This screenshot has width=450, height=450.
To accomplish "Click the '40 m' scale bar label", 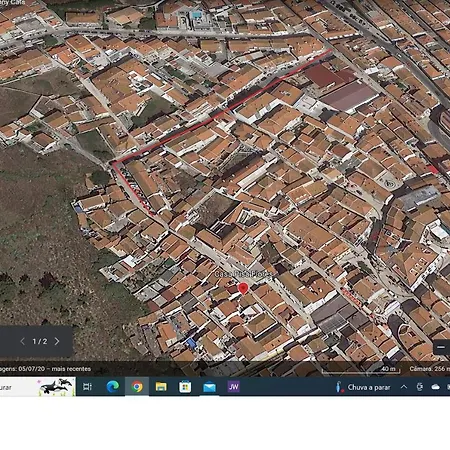I will pos(388,368).
